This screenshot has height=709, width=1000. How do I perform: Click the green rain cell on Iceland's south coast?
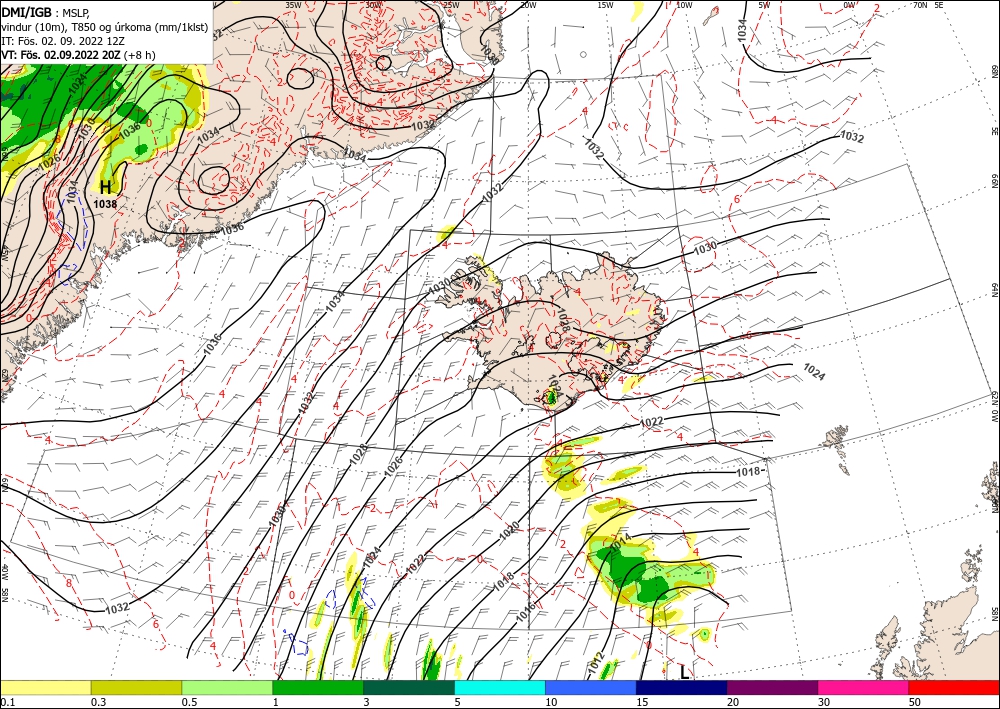(552, 398)
